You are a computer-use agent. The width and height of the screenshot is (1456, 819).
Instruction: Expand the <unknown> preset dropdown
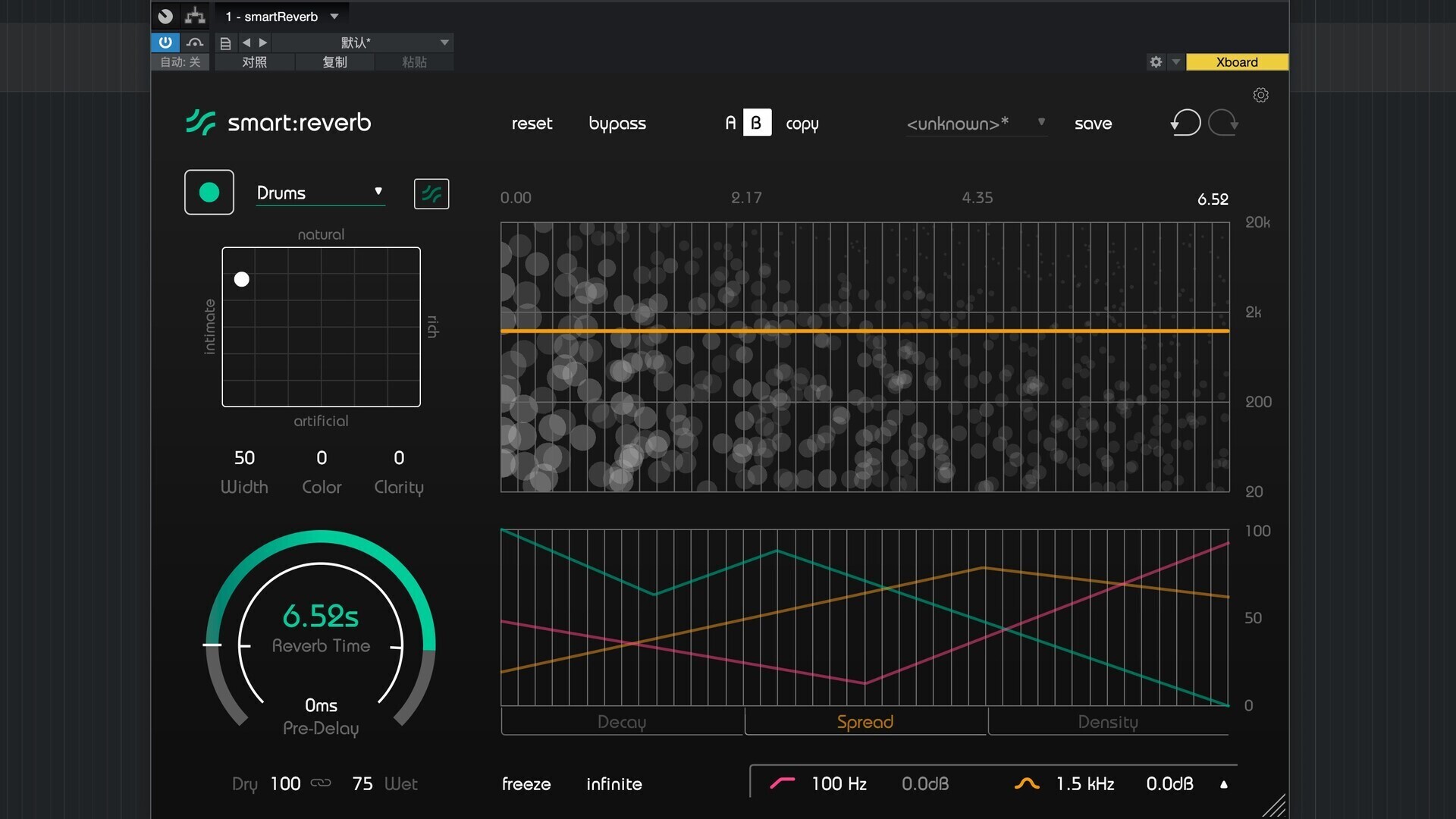[976, 124]
